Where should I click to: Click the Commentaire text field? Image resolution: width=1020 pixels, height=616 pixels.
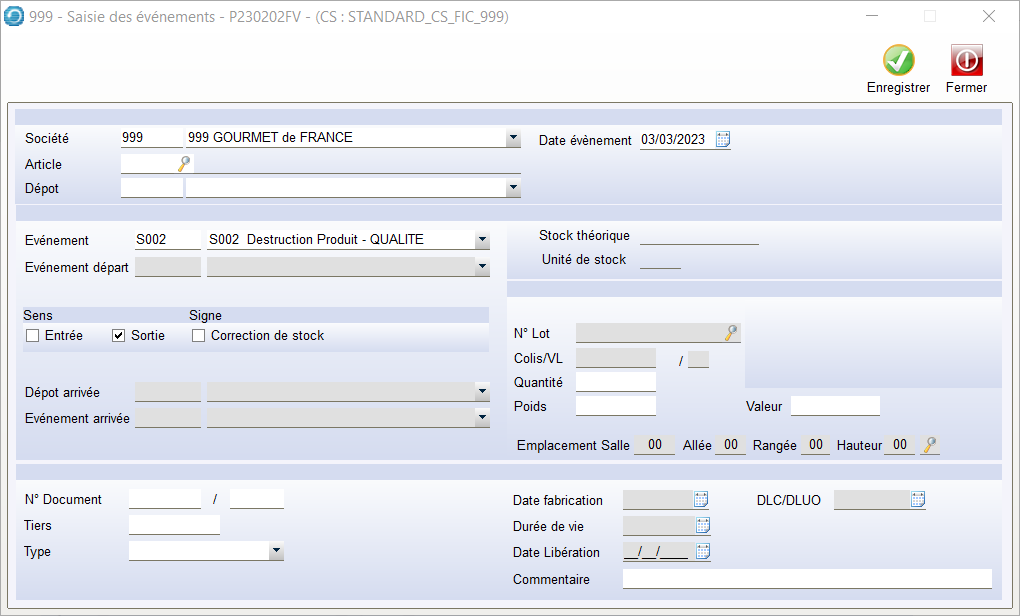[x=806, y=579]
